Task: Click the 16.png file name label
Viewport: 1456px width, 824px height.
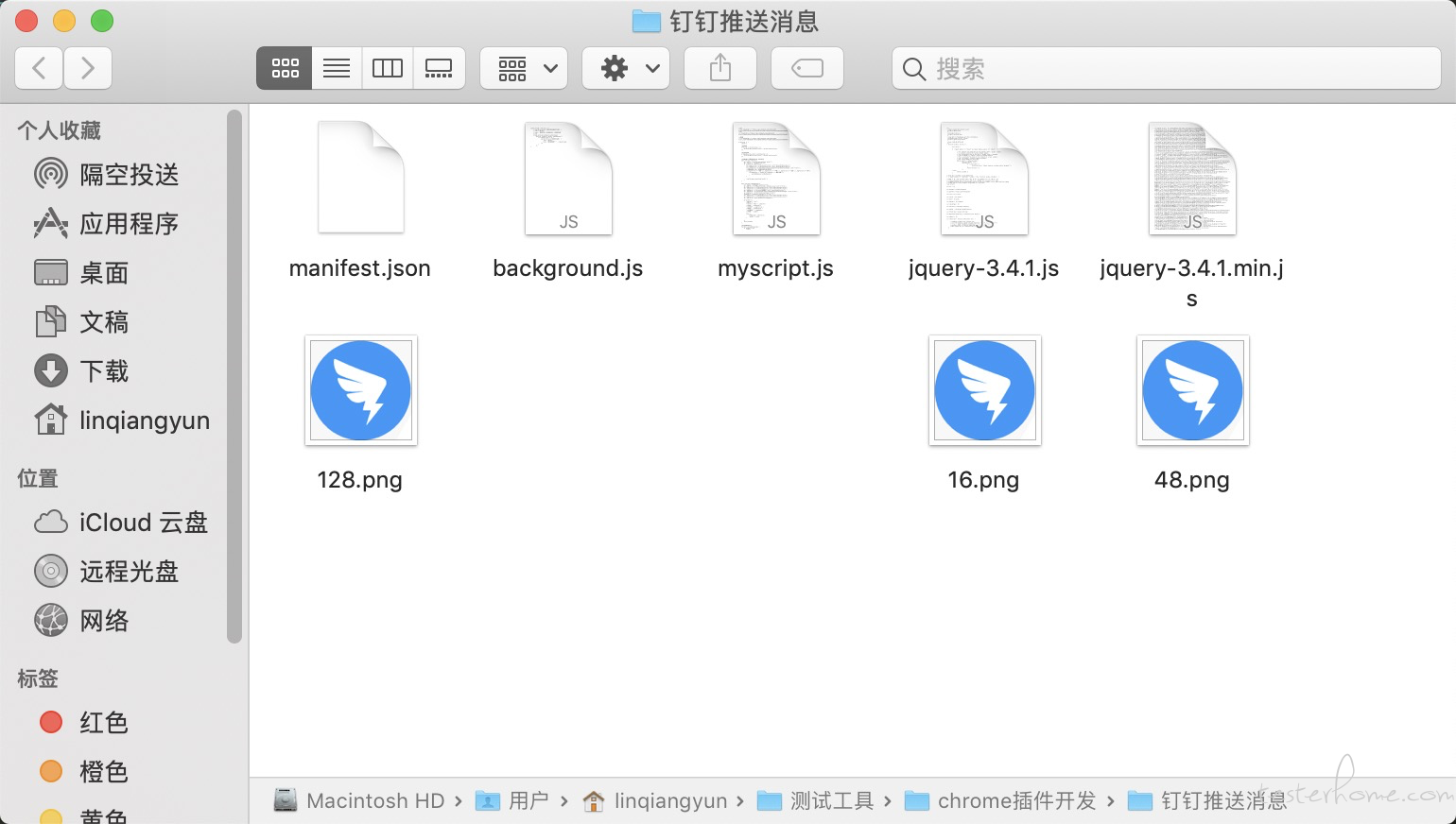Action: click(984, 480)
